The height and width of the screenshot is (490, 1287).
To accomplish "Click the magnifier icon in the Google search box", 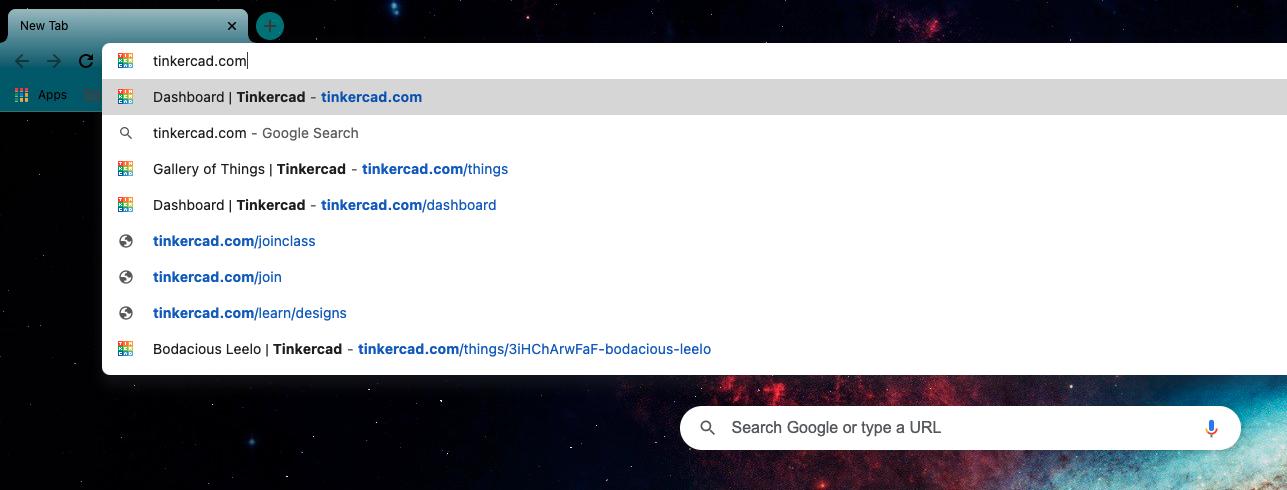I will pos(707,428).
